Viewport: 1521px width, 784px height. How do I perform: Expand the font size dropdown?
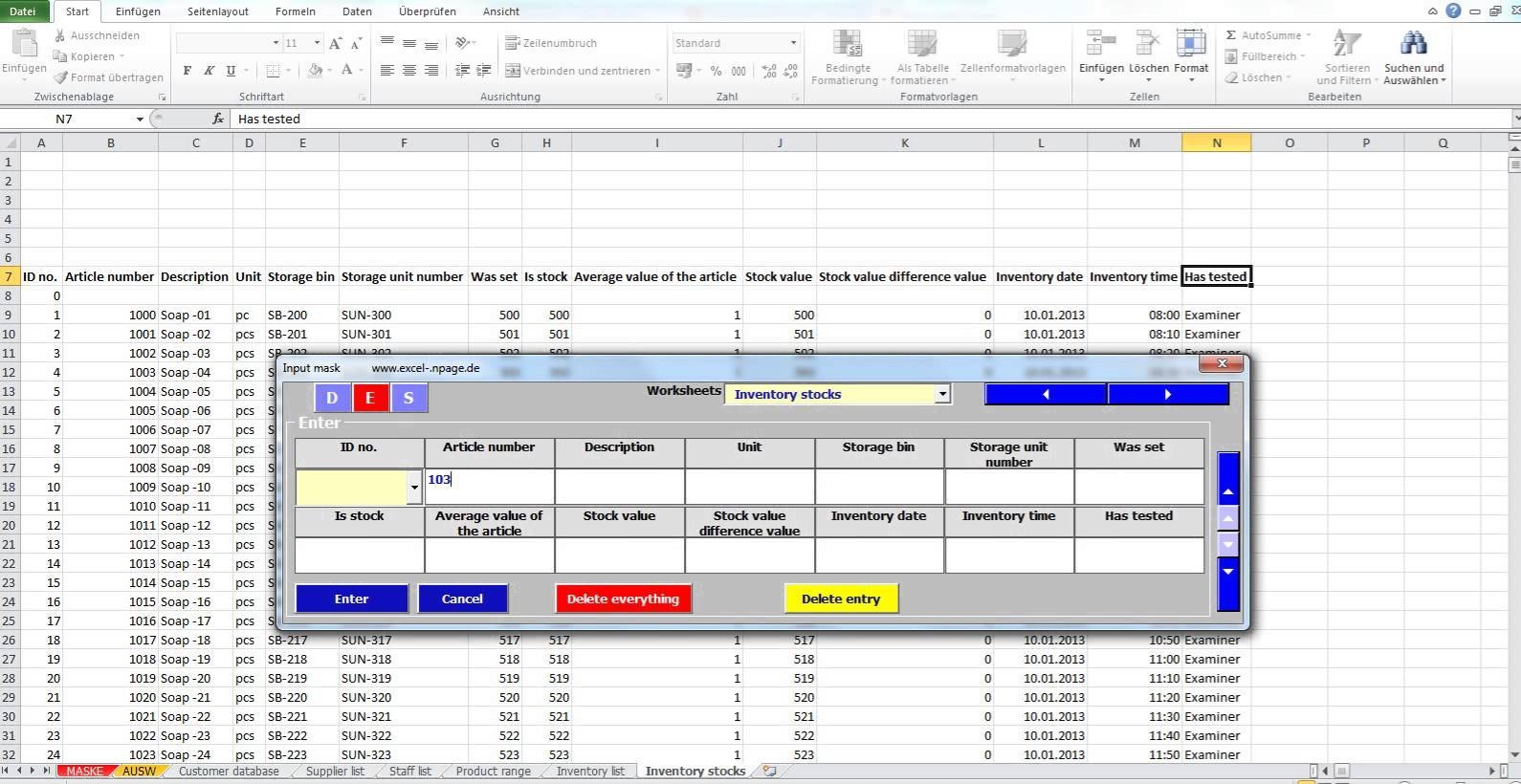318,43
